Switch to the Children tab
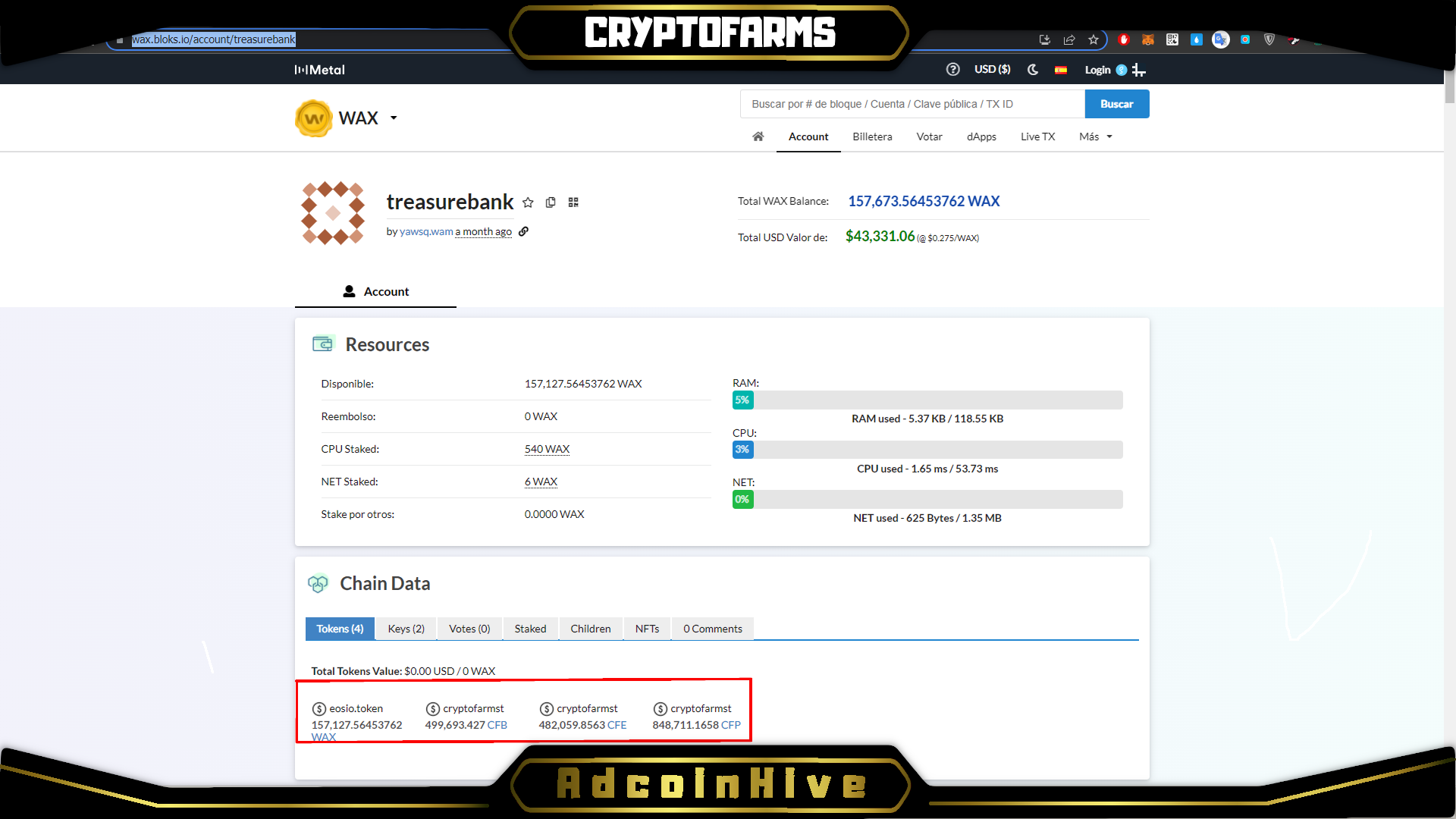 pyautogui.click(x=591, y=629)
